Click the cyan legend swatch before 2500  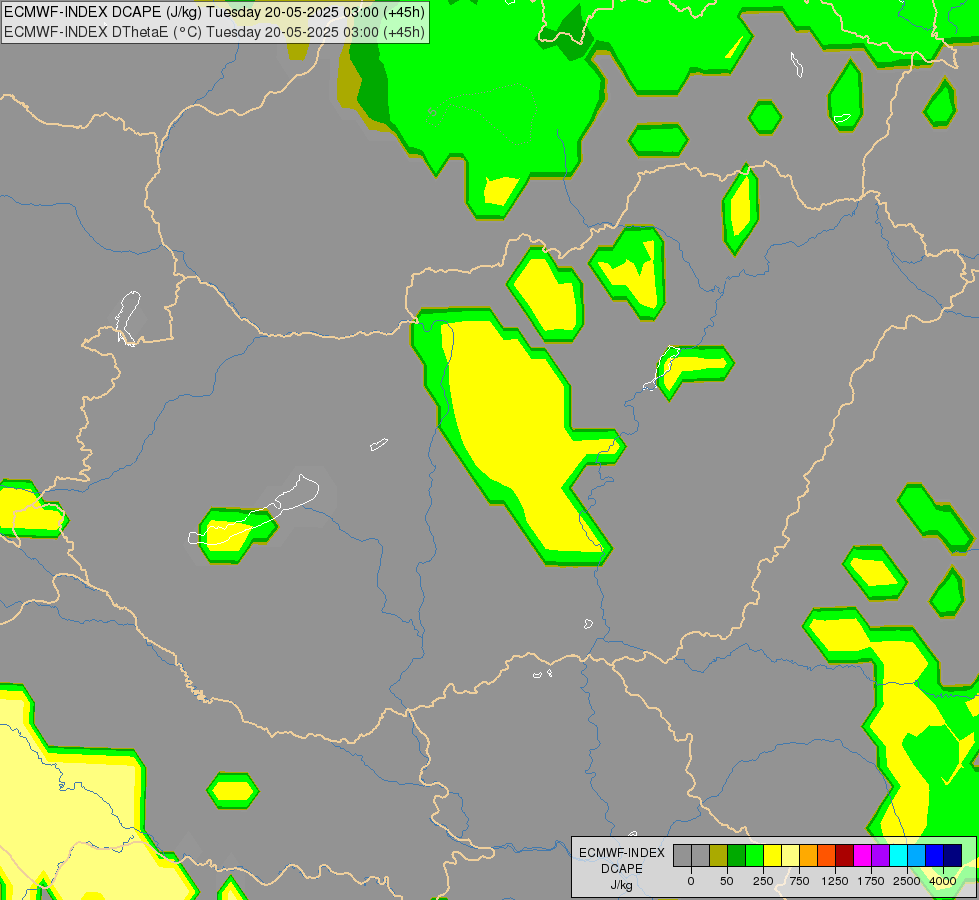[899, 855]
